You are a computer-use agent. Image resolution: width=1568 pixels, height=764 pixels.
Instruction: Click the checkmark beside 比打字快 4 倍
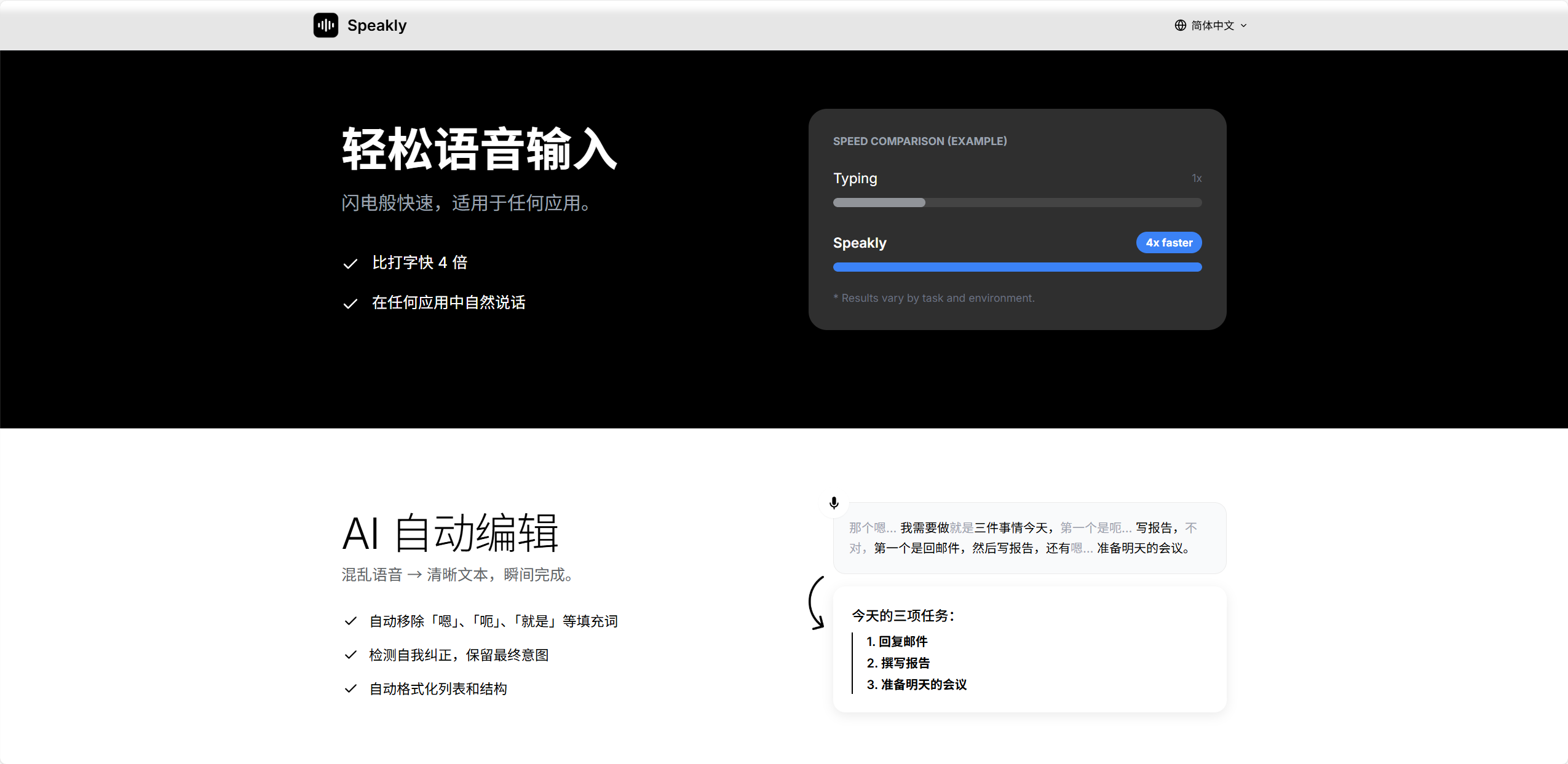coord(350,264)
